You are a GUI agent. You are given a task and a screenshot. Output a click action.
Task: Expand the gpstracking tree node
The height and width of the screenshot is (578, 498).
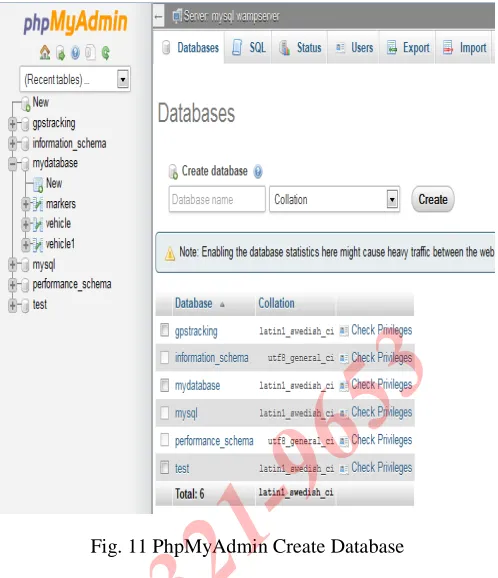12,124
